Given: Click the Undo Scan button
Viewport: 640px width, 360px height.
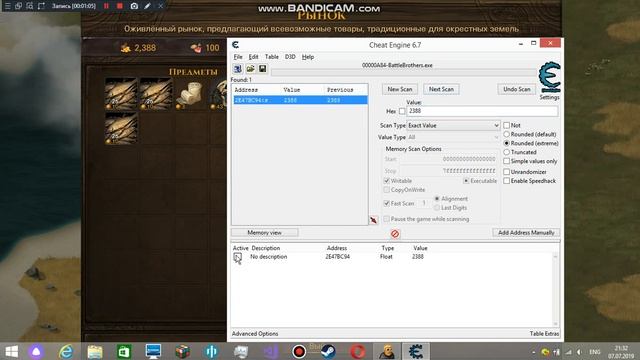Looking at the screenshot, I should [x=516, y=89].
